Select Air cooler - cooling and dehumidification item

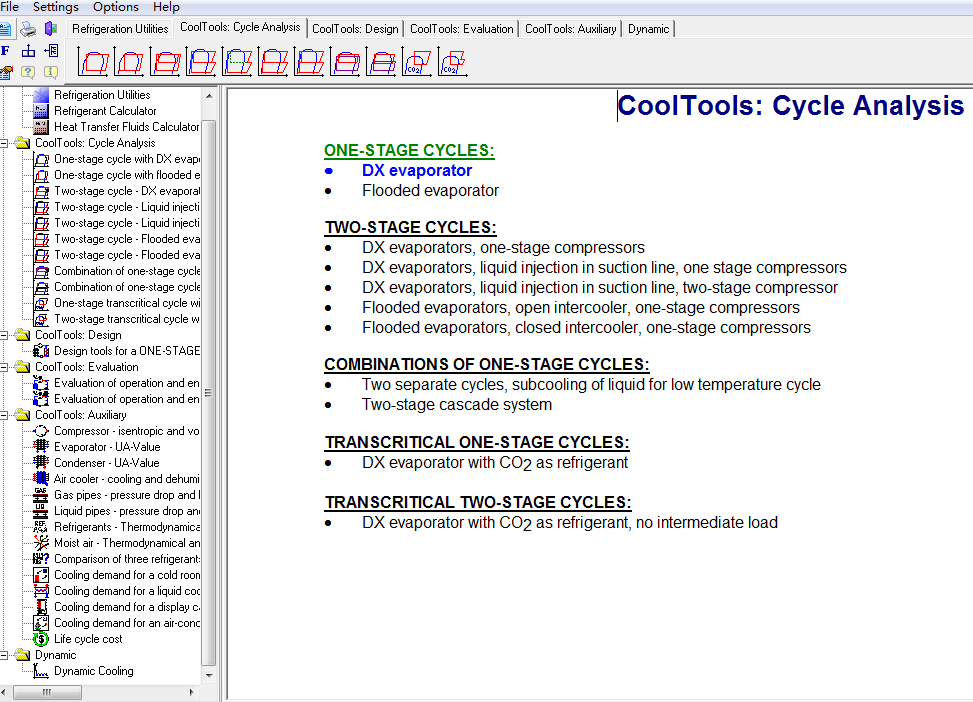(127, 479)
